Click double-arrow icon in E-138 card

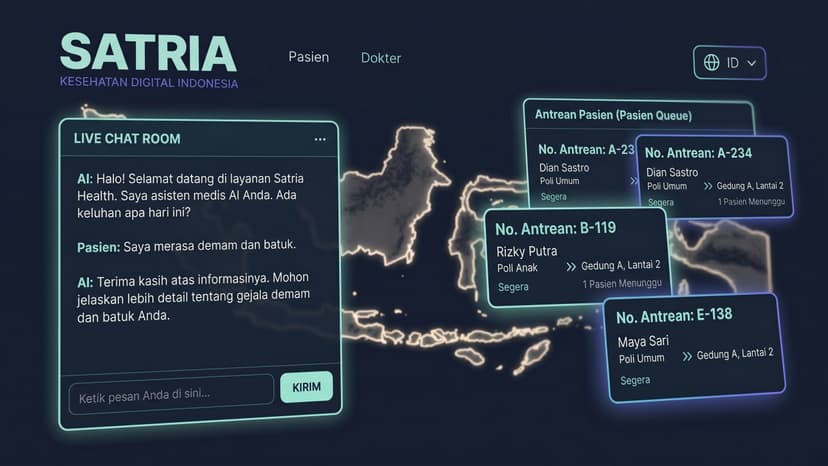click(x=686, y=356)
